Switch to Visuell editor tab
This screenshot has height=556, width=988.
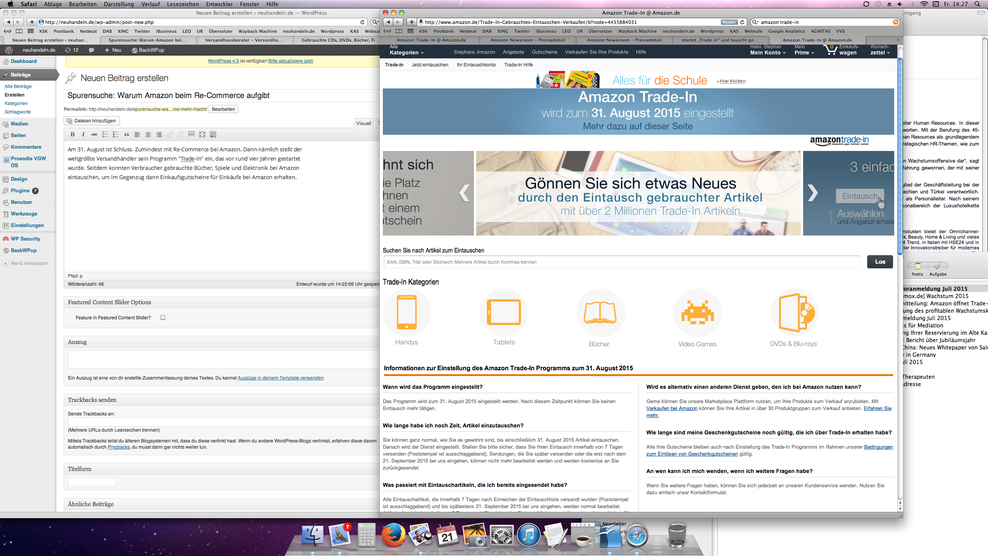[x=364, y=123]
